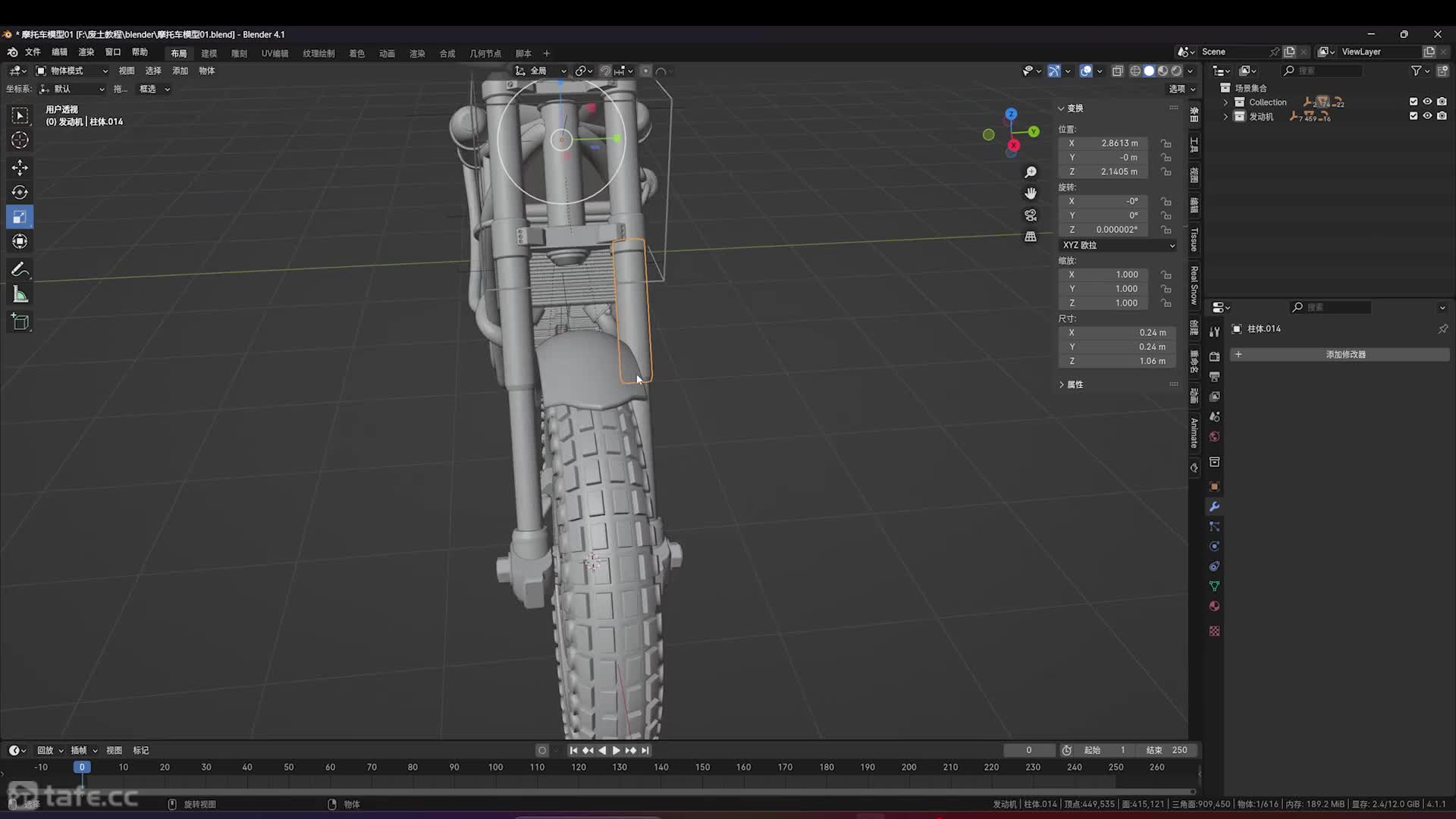
Task: Open the Modifiers wrench tab
Action: click(x=1214, y=507)
